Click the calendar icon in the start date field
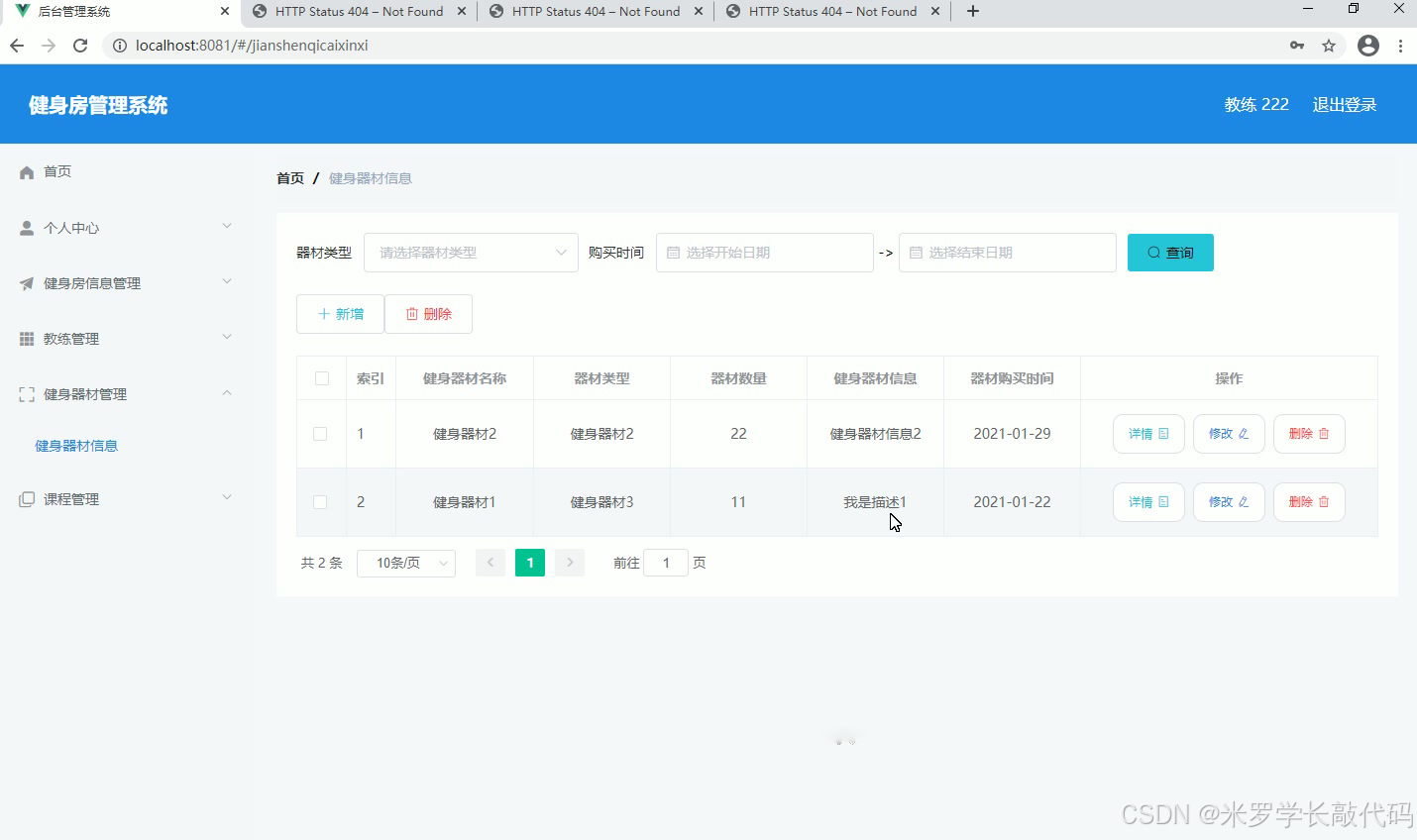This screenshot has height=840, width=1417. pos(673,253)
